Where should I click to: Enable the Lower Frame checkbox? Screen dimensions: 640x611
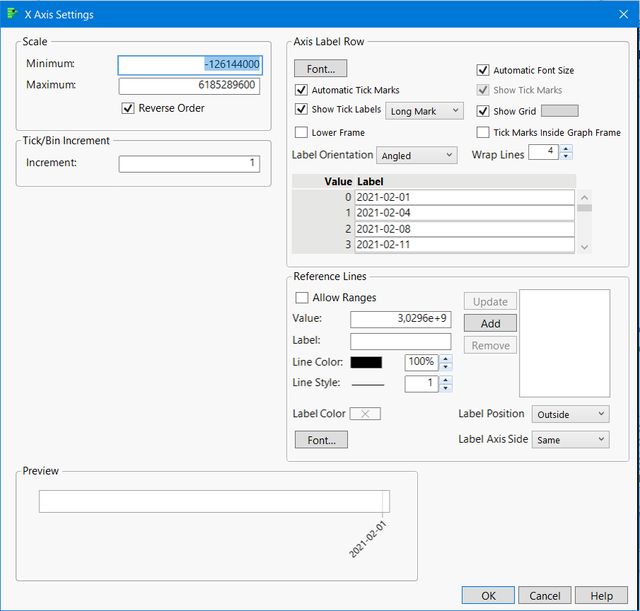coord(301,132)
